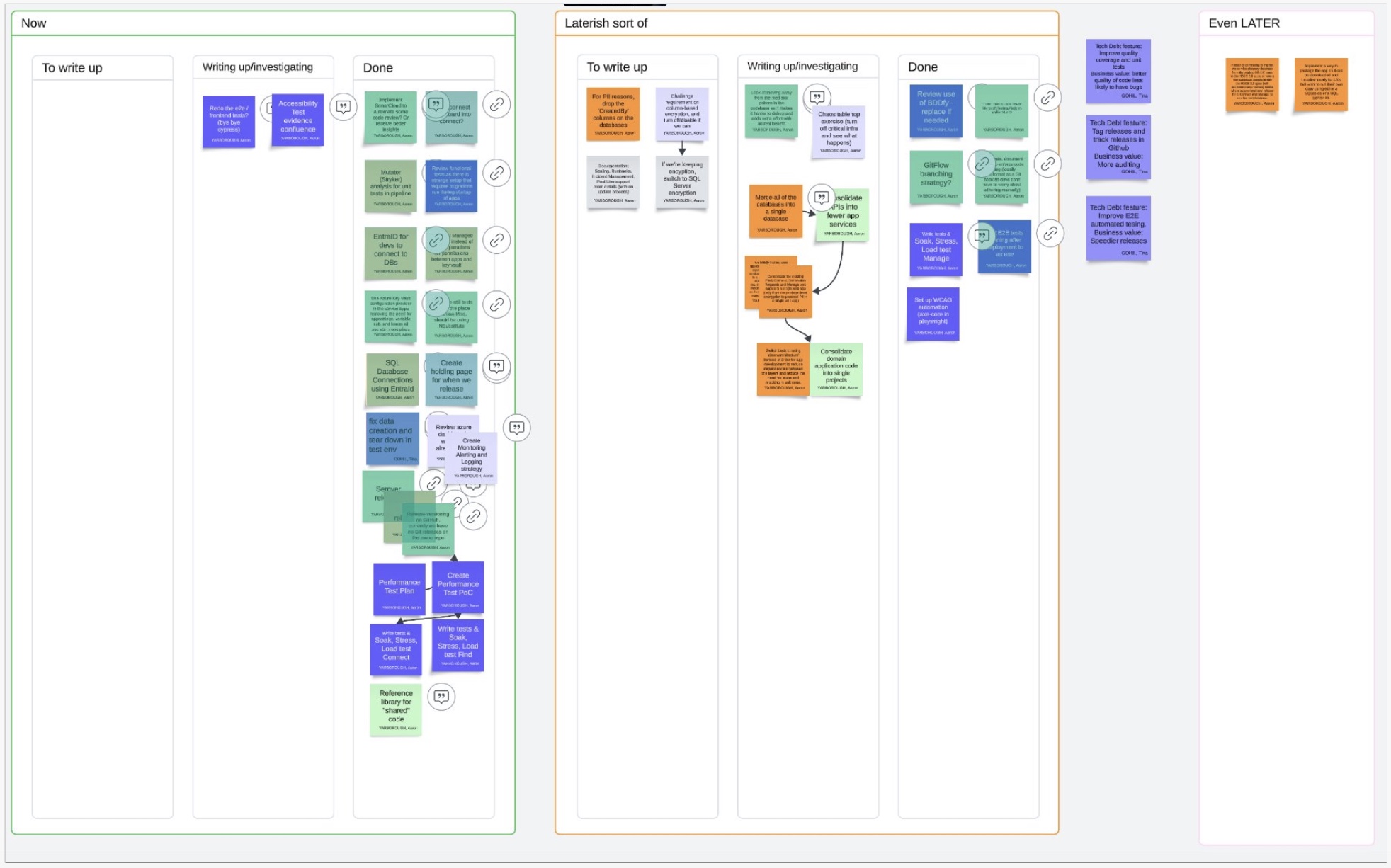
Task: Click 'To write up' header in Laterish frame
Action: pyautogui.click(x=617, y=67)
